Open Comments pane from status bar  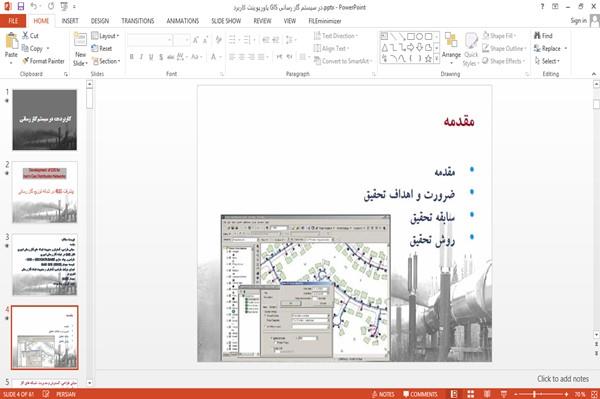pos(420,394)
